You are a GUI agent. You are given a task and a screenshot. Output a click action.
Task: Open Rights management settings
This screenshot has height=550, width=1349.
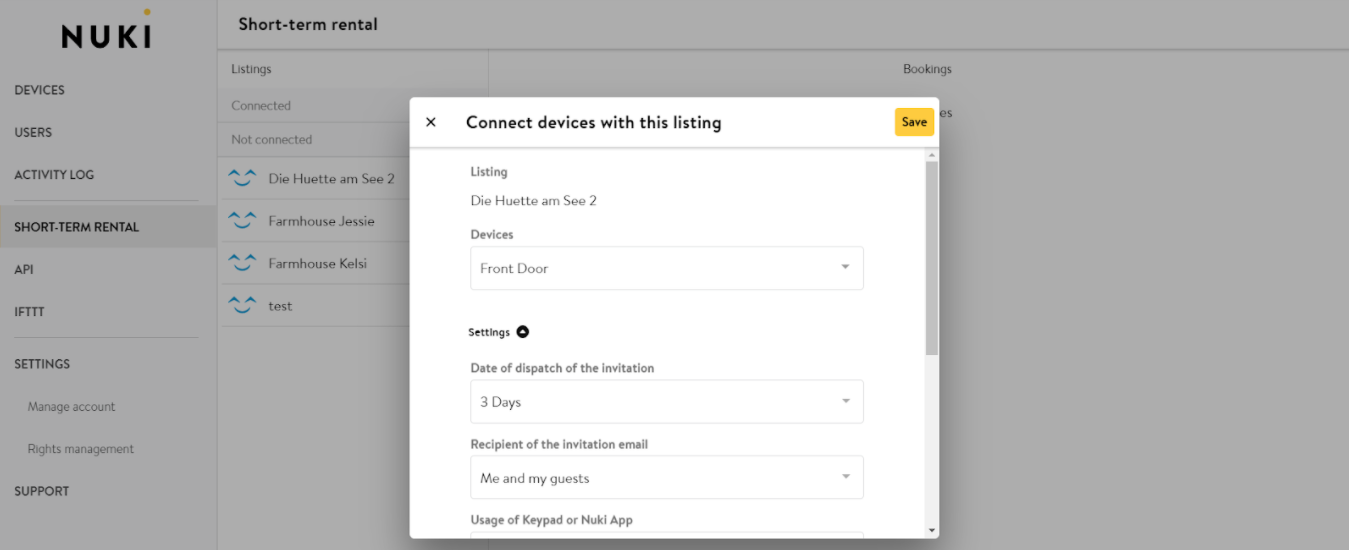click(80, 449)
